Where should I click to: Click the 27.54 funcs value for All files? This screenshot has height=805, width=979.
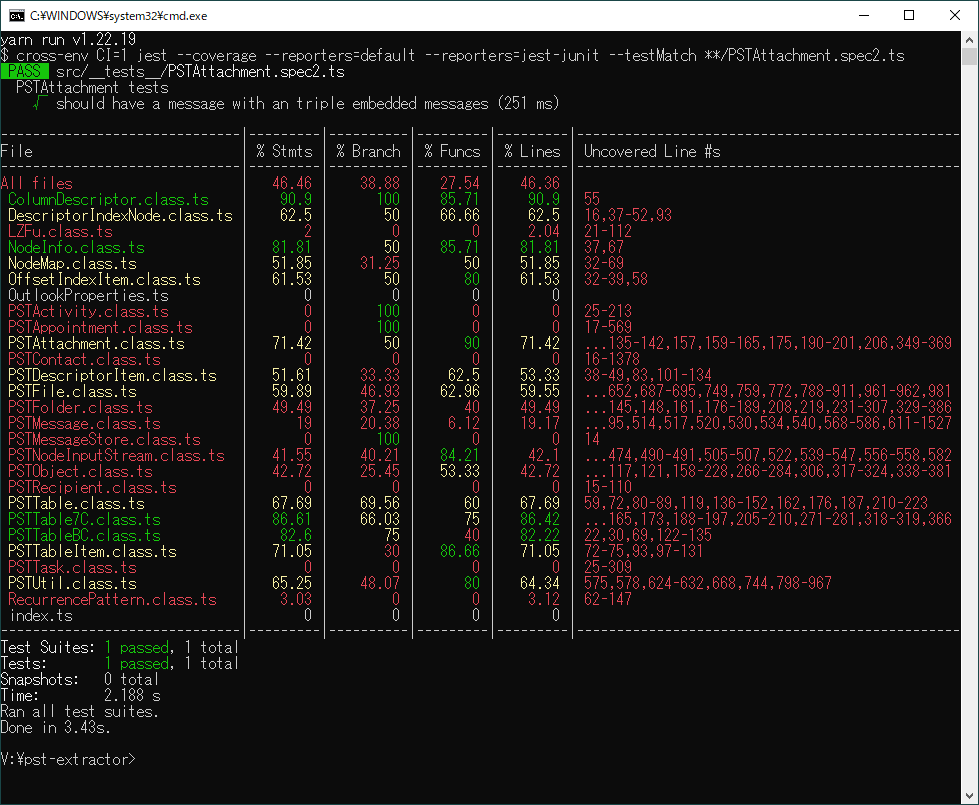tap(460, 184)
